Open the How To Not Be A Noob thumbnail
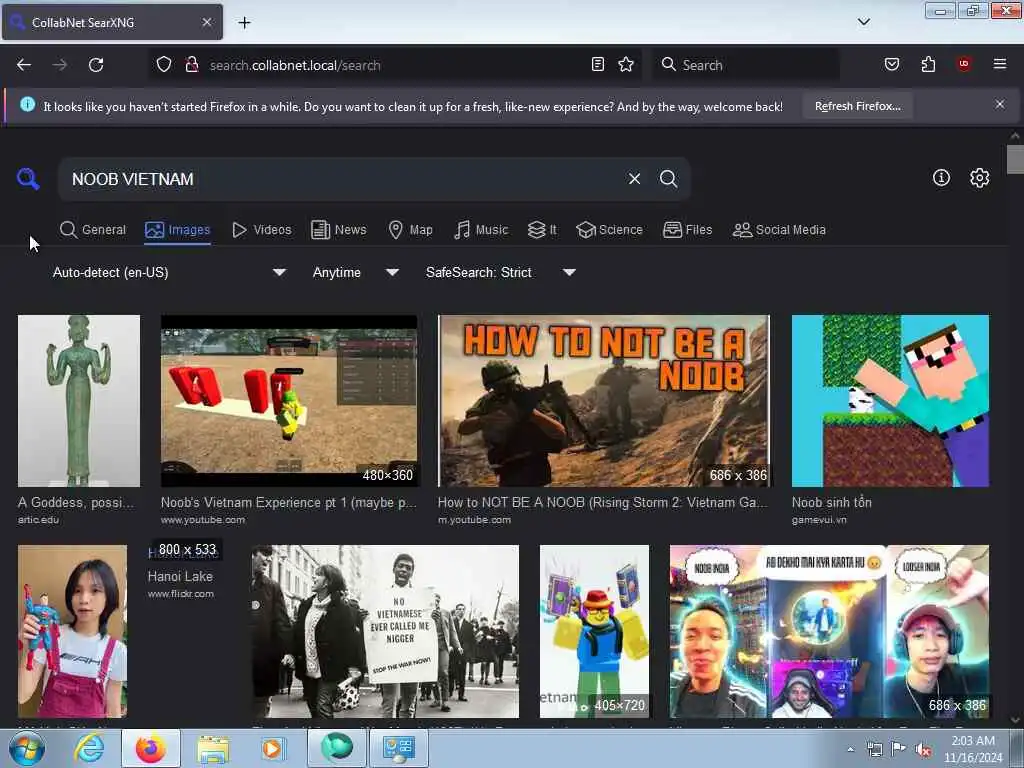This screenshot has height=768, width=1024. pos(604,401)
